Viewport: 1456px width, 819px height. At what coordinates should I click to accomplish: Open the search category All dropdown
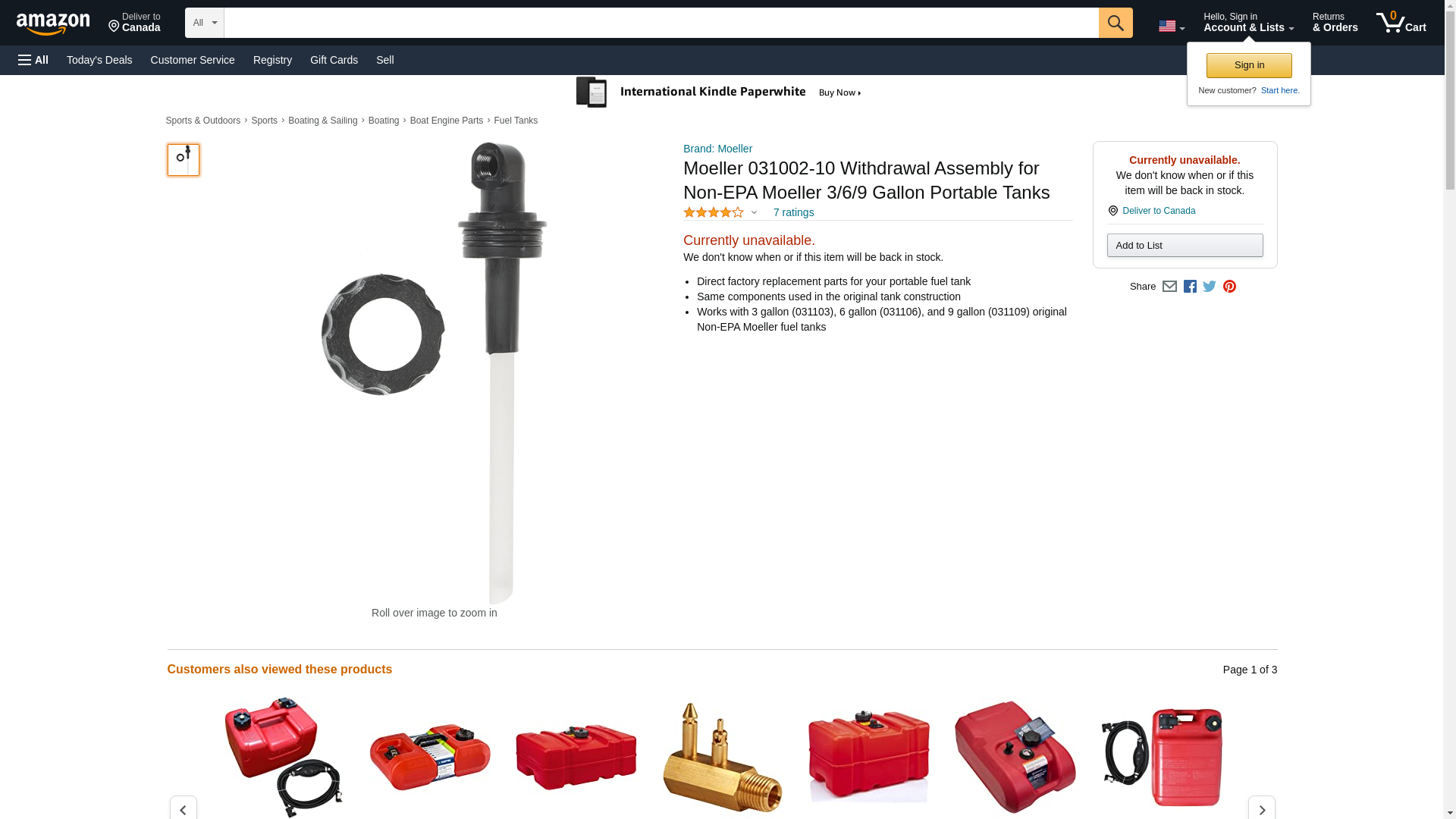click(205, 23)
